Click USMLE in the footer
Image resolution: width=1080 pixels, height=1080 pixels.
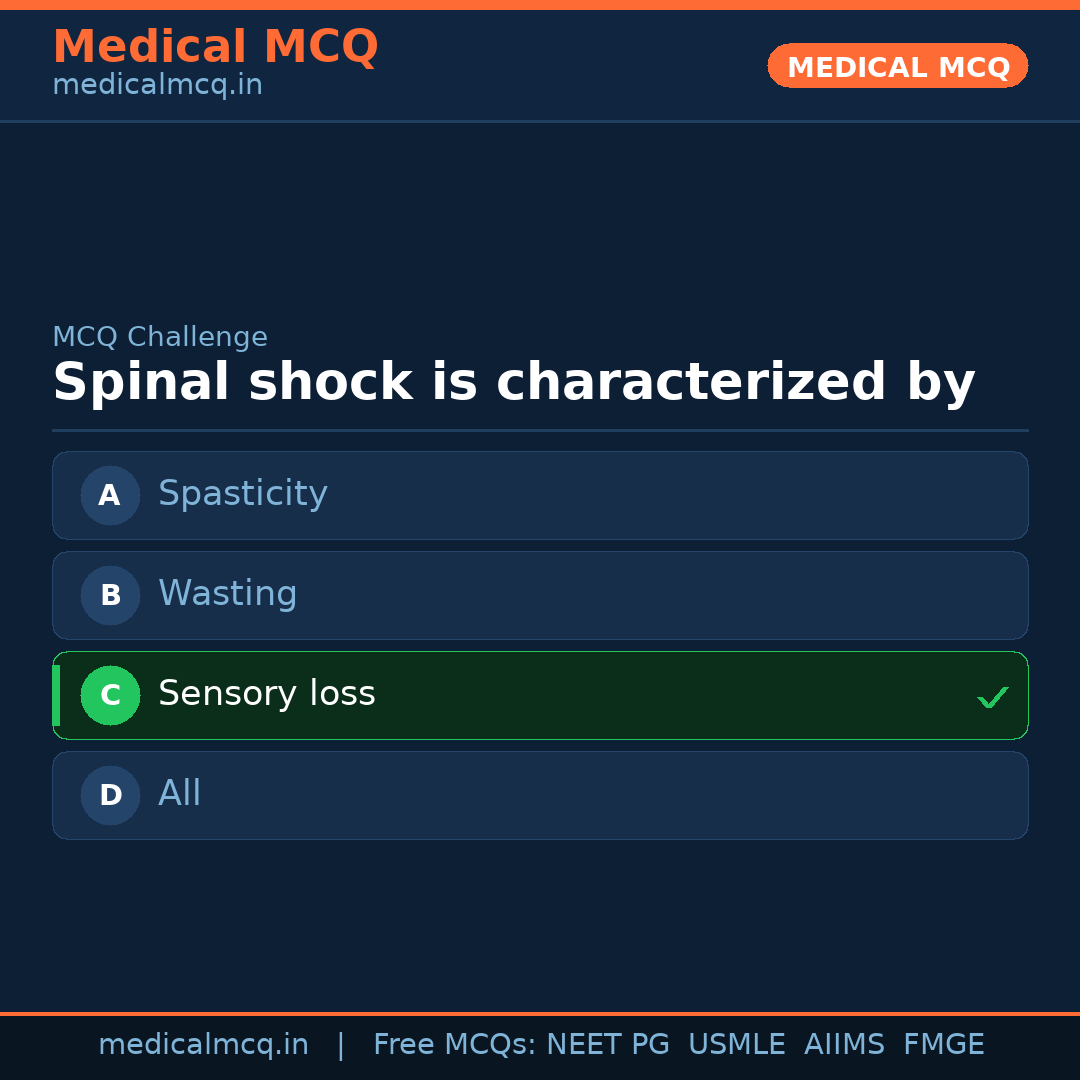point(736,1045)
